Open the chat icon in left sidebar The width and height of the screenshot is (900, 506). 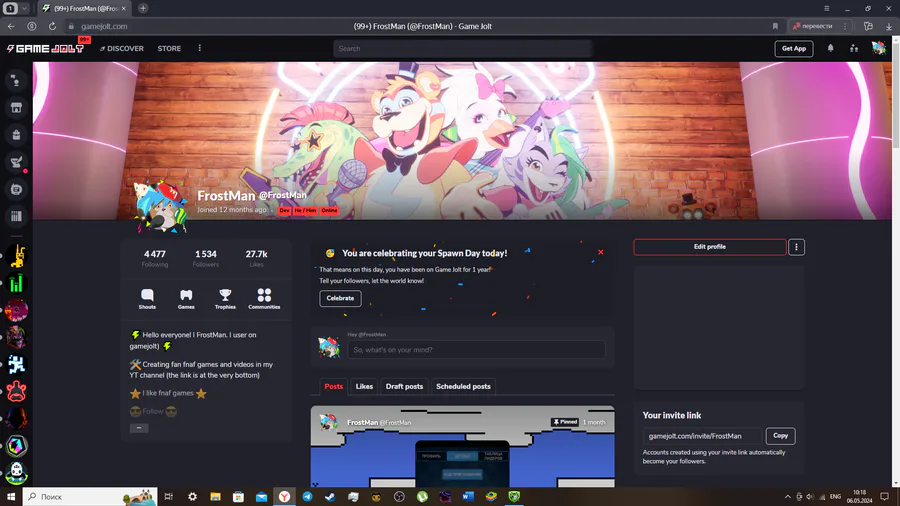tap(16, 189)
